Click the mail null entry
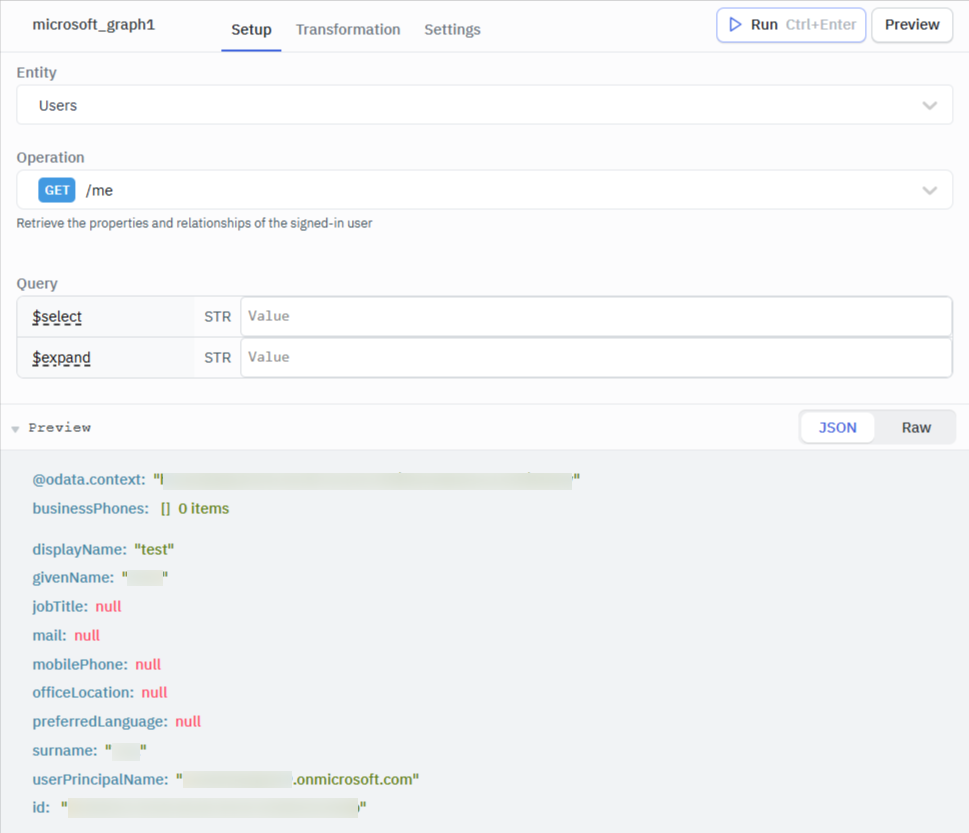The height and width of the screenshot is (833, 969). [66, 635]
